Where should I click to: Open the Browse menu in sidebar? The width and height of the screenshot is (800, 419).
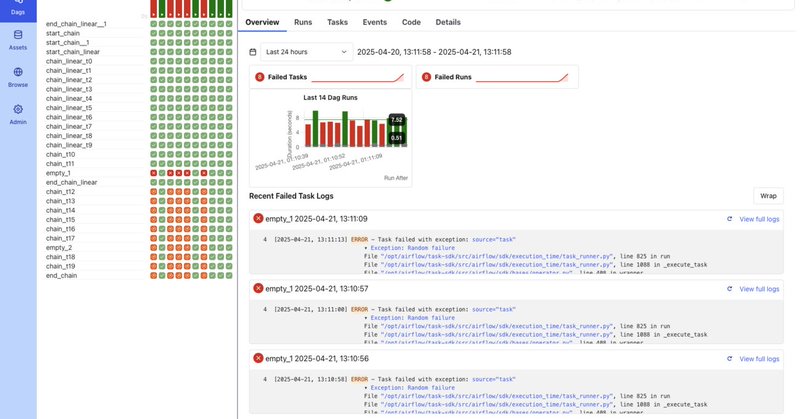coord(18,77)
